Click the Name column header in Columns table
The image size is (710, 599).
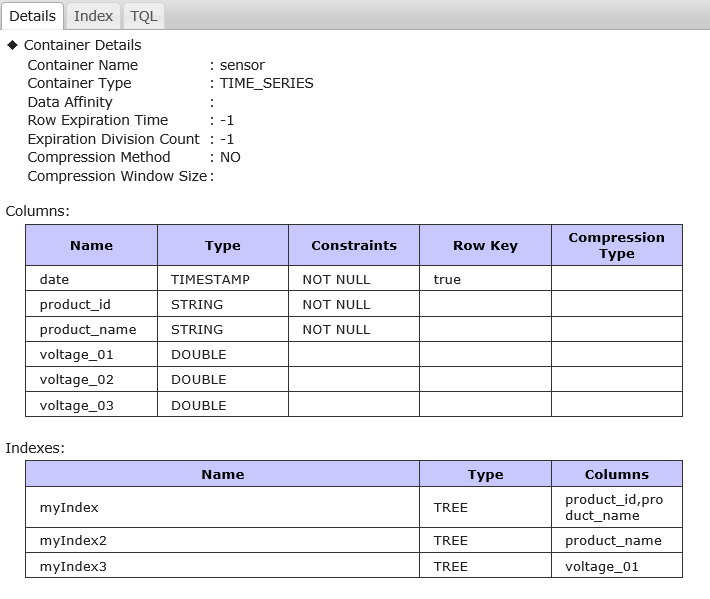point(91,245)
